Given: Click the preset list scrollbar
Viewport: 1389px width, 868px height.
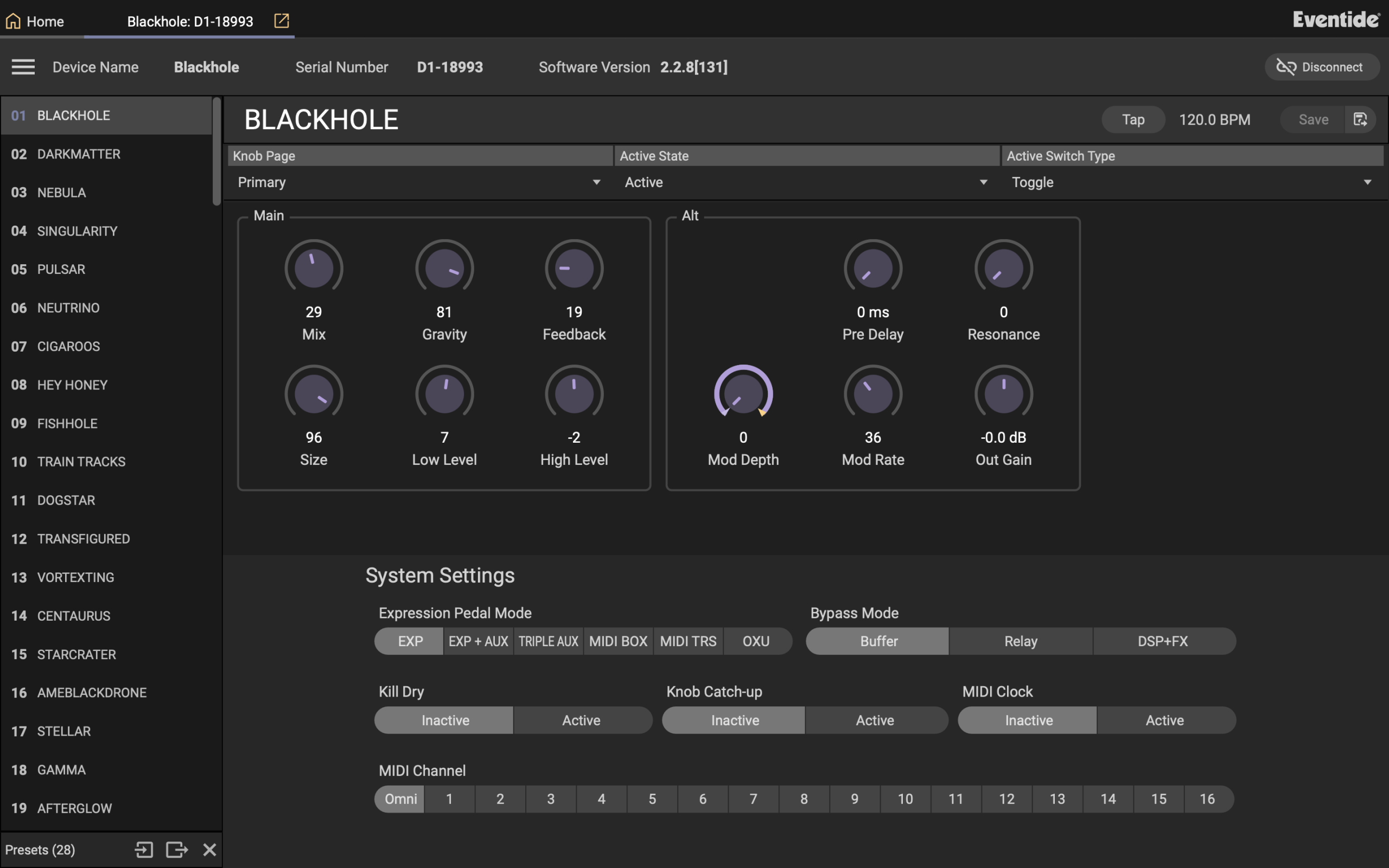Looking at the screenshot, I should pyautogui.click(x=216, y=151).
